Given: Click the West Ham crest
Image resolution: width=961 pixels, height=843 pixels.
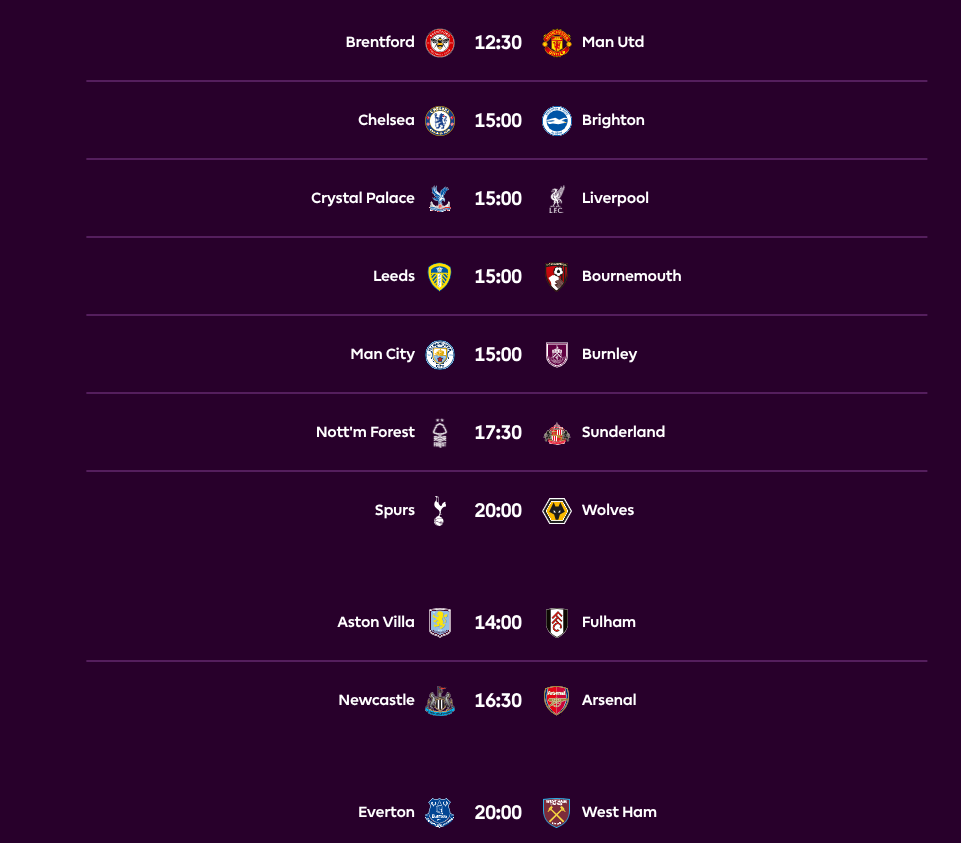Looking at the screenshot, I should (556, 812).
